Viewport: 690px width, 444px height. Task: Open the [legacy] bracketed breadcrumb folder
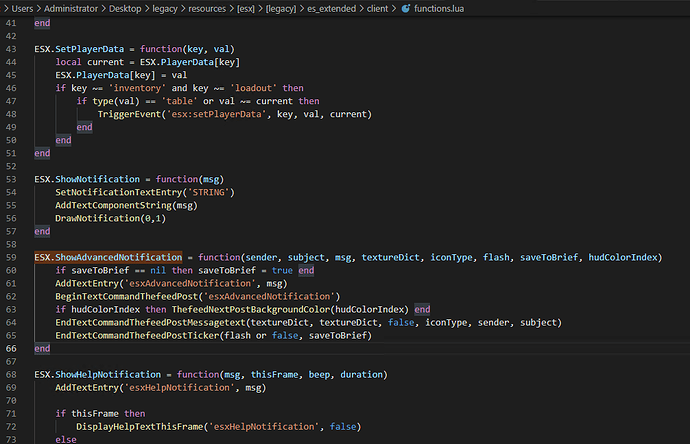(x=281, y=8)
